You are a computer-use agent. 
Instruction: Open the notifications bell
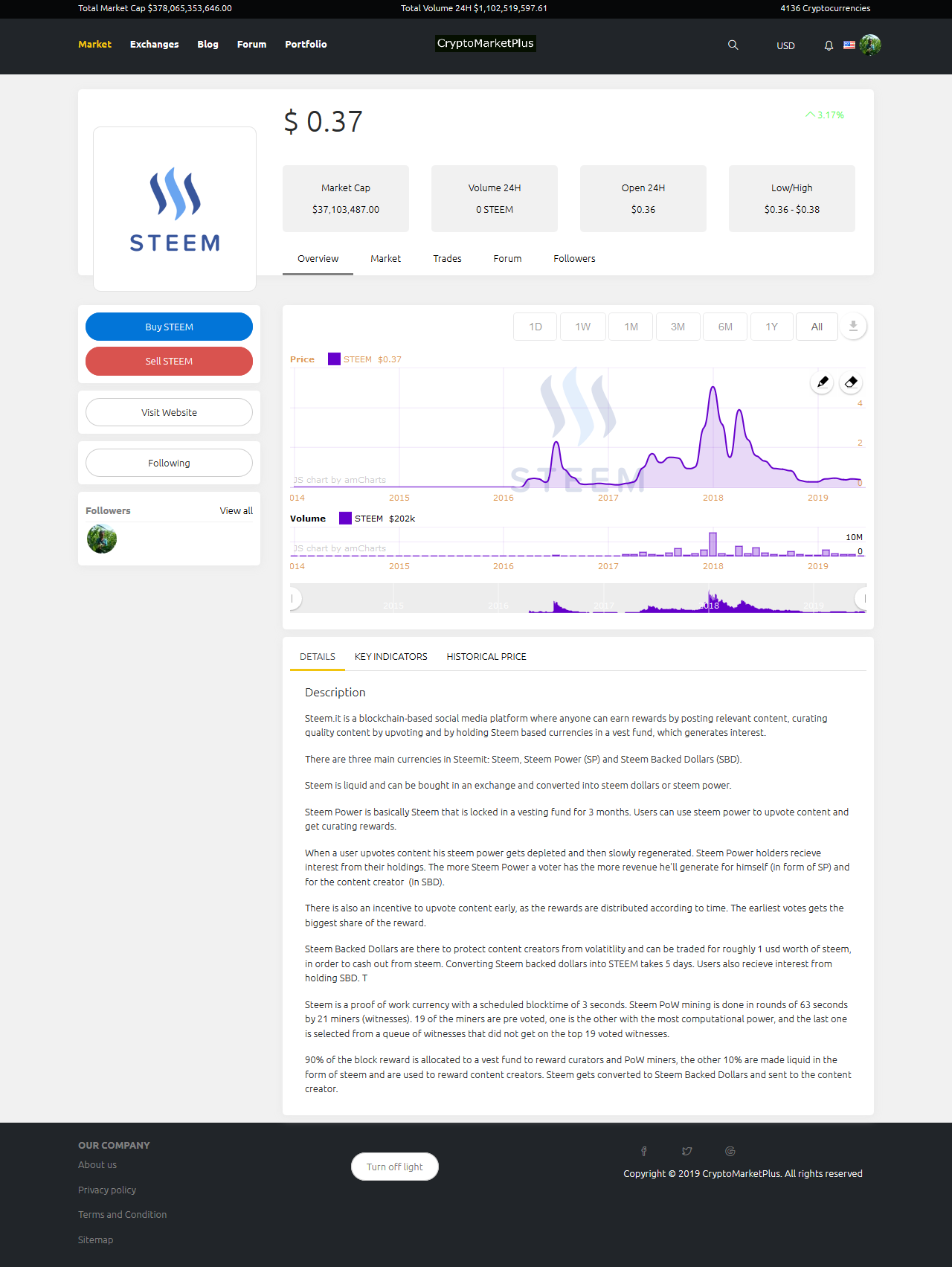[x=829, y=45]
